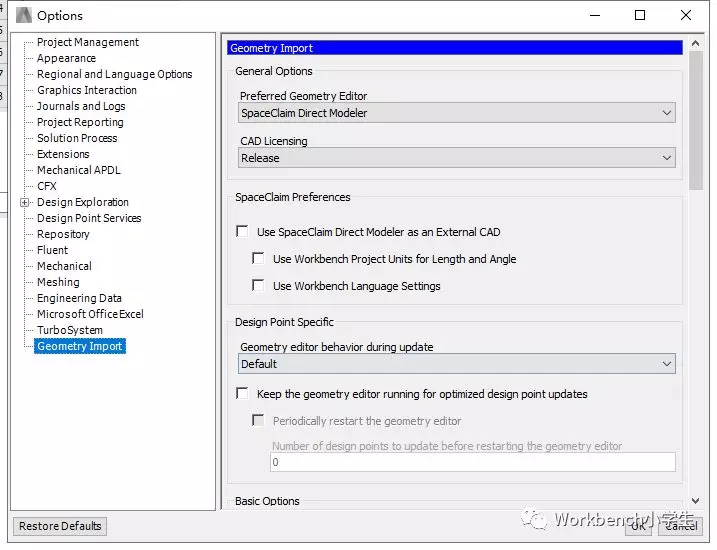Select Engineering Data item
The image size is (717, 550).
(x=79, y=298)
